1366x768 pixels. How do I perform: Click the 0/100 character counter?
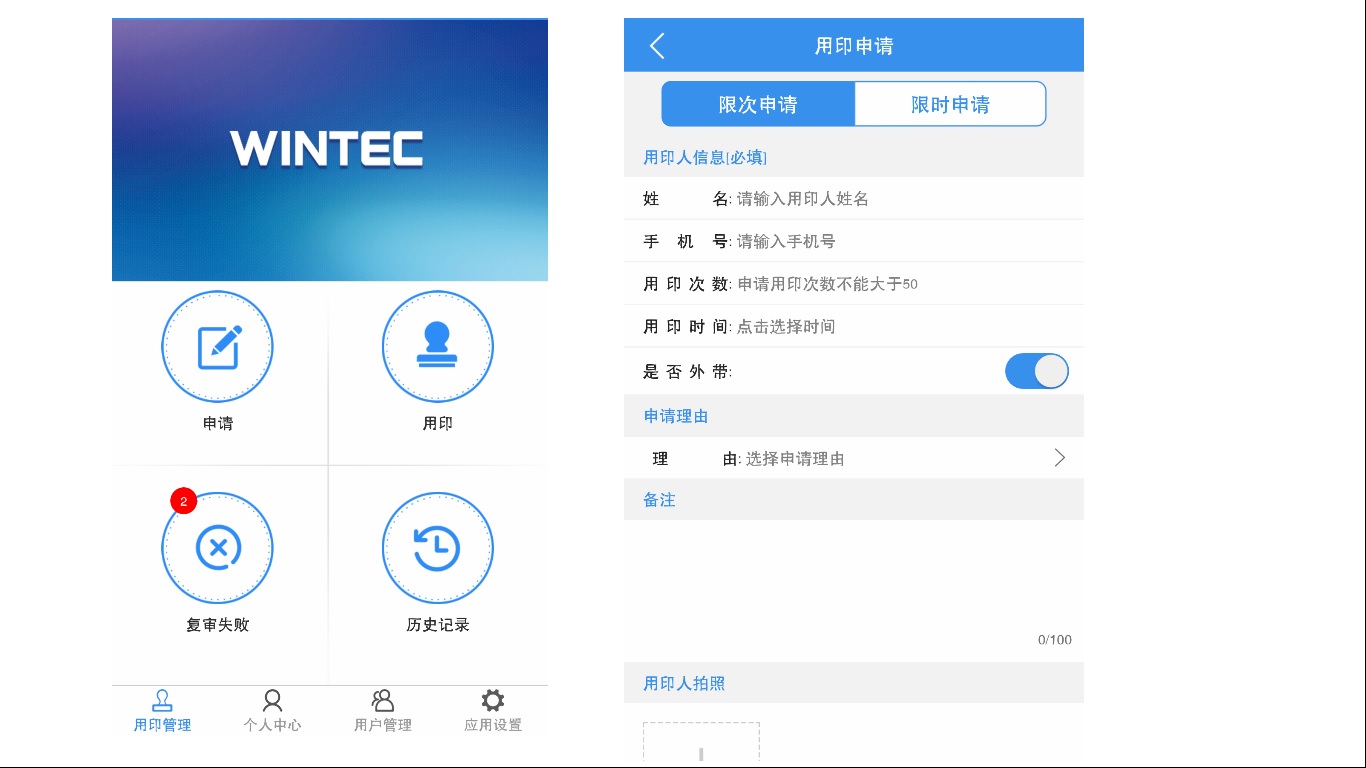pyautogui.click(x=1055, y=640)
